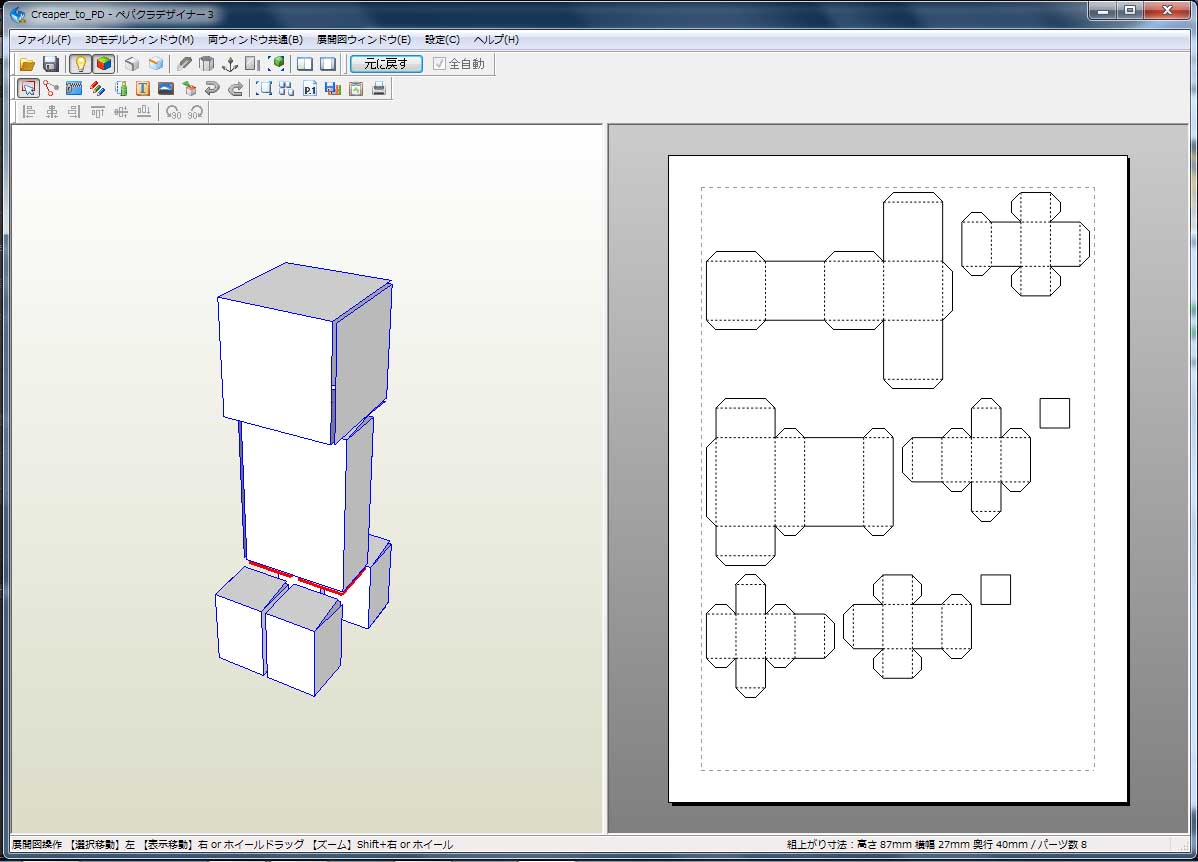This screenshot has height=862, width=1198.
Task: Click the gray box icon in top toolbar
Action: [x=131, y=64]
